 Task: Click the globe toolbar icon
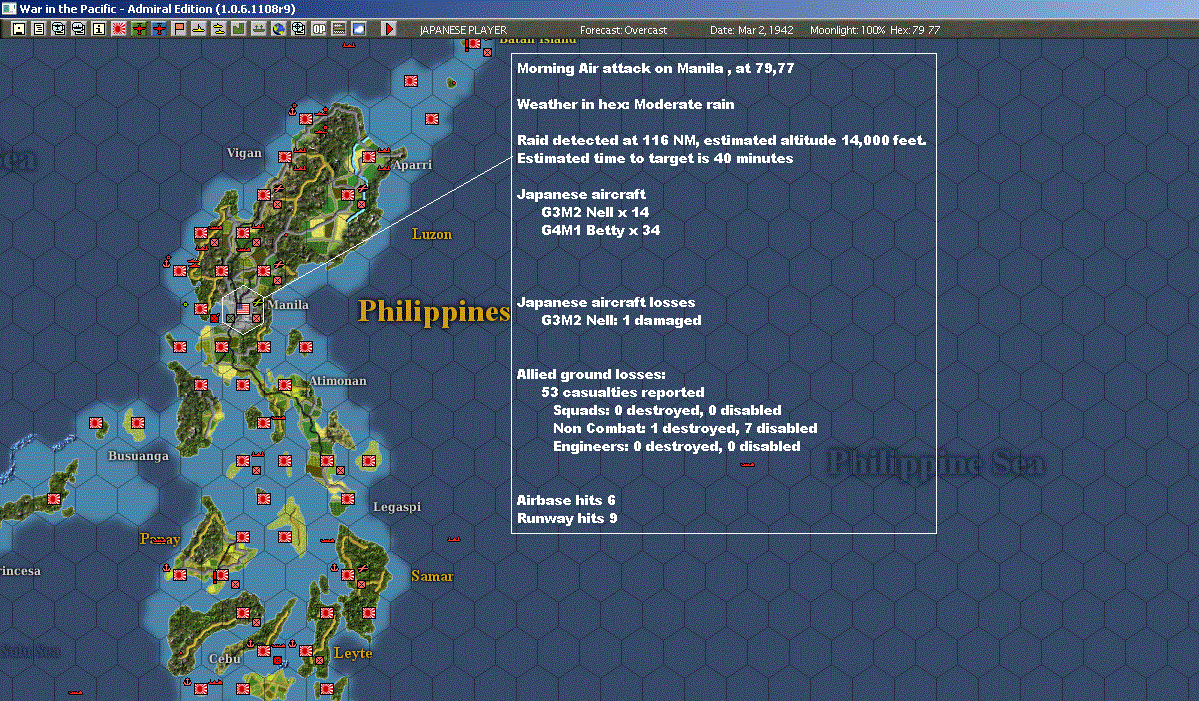278,29
